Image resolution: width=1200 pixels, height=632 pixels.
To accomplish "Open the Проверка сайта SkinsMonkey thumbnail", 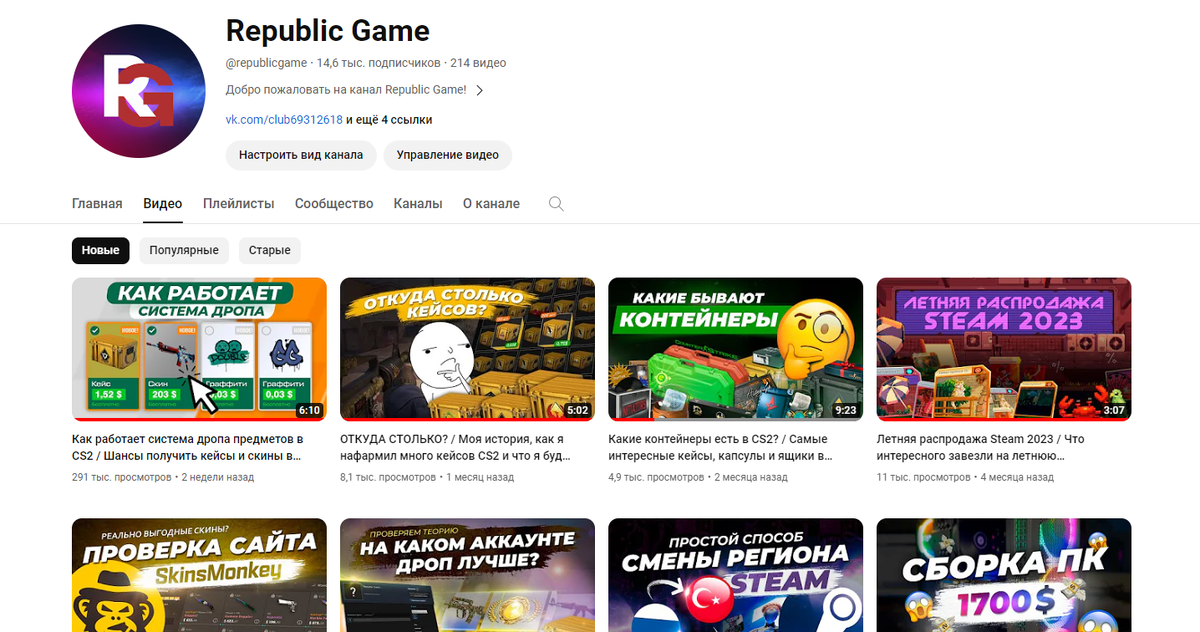I will pos(199,575).
